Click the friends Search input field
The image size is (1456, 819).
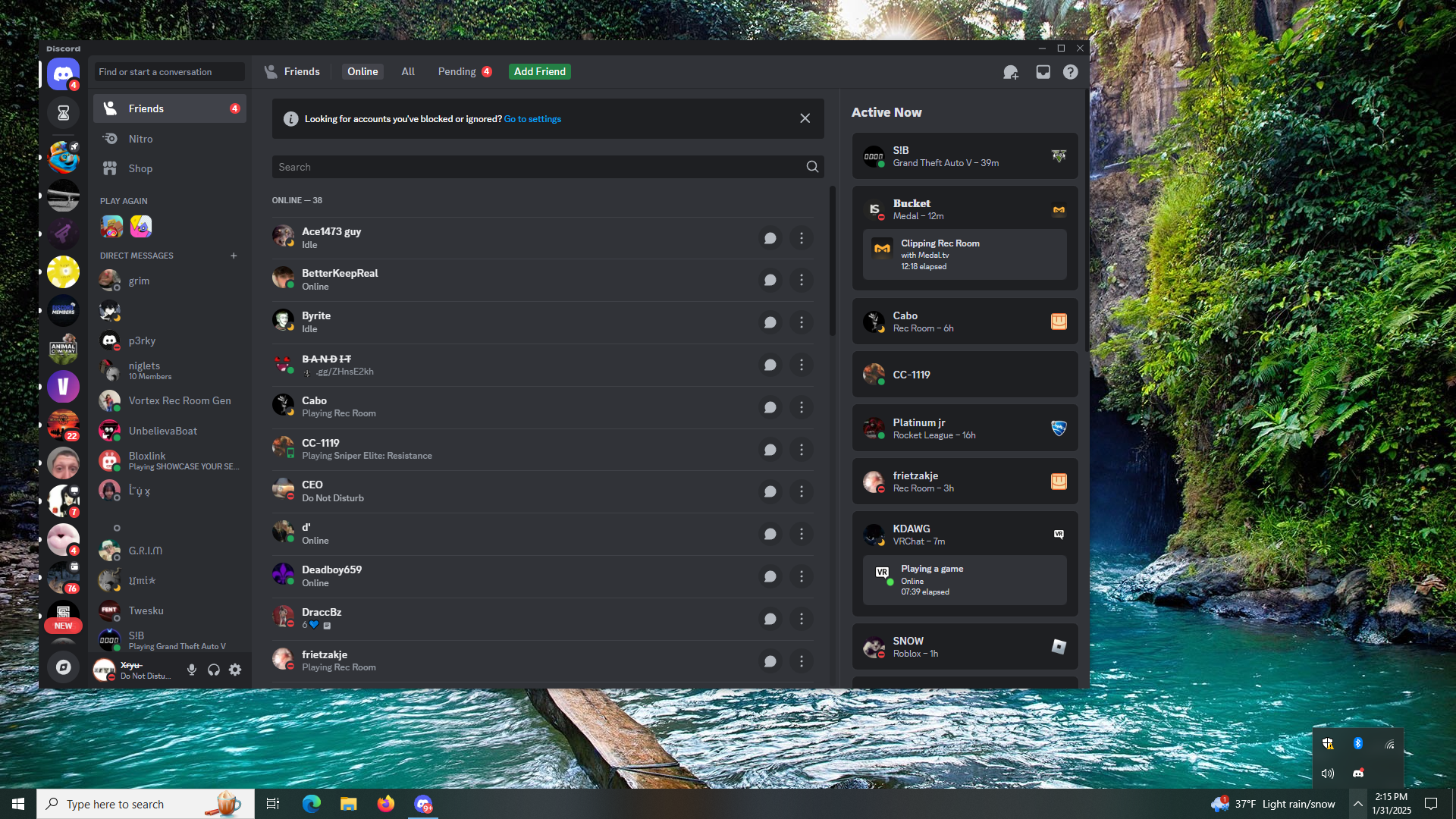pos(548,167)
